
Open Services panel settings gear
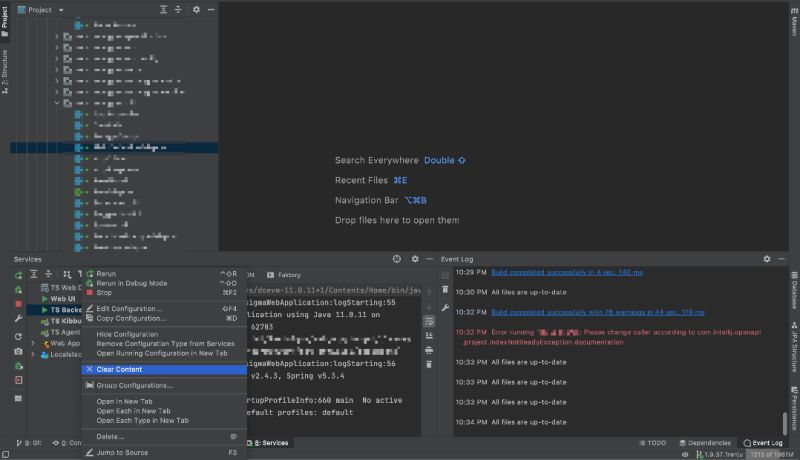[415, 259]
